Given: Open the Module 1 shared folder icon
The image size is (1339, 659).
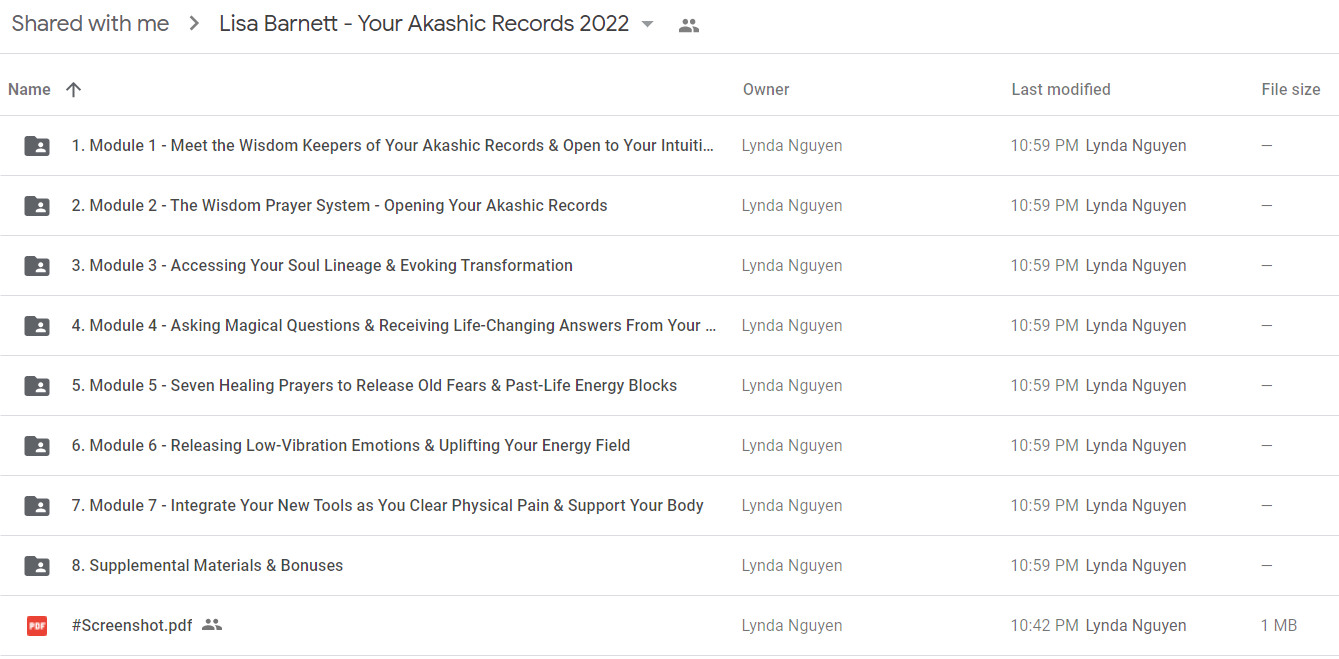Looking at the screenshot, I should [37, 146].
